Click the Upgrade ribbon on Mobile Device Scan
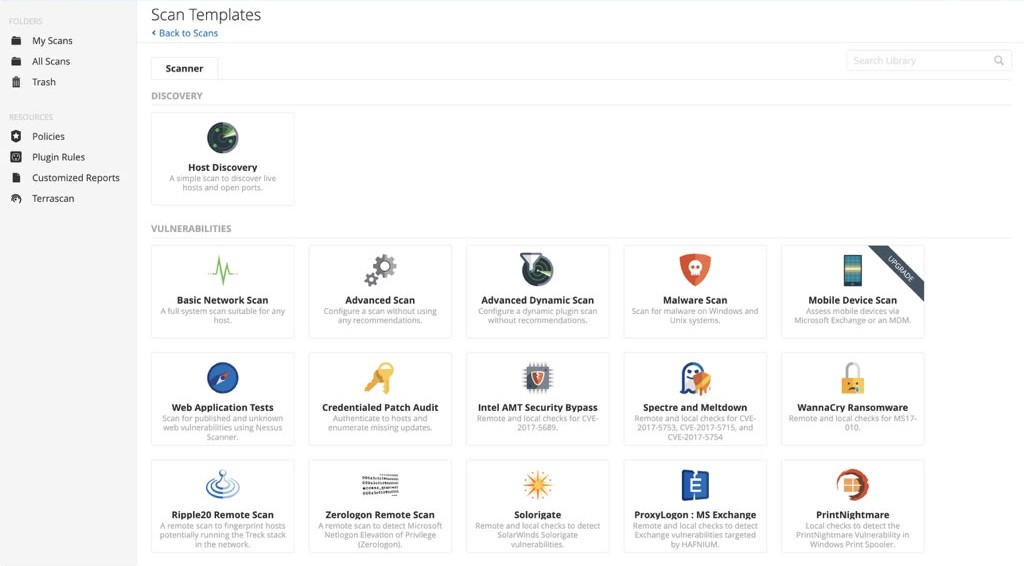This screenshot has width=1024, height=566. point(901,268)
